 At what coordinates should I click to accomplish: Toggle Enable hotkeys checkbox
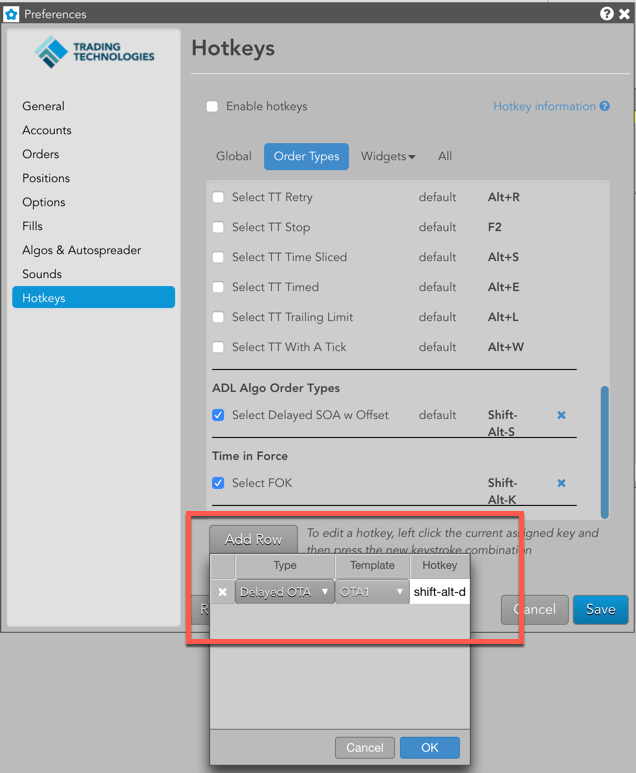tap(212, 106)
